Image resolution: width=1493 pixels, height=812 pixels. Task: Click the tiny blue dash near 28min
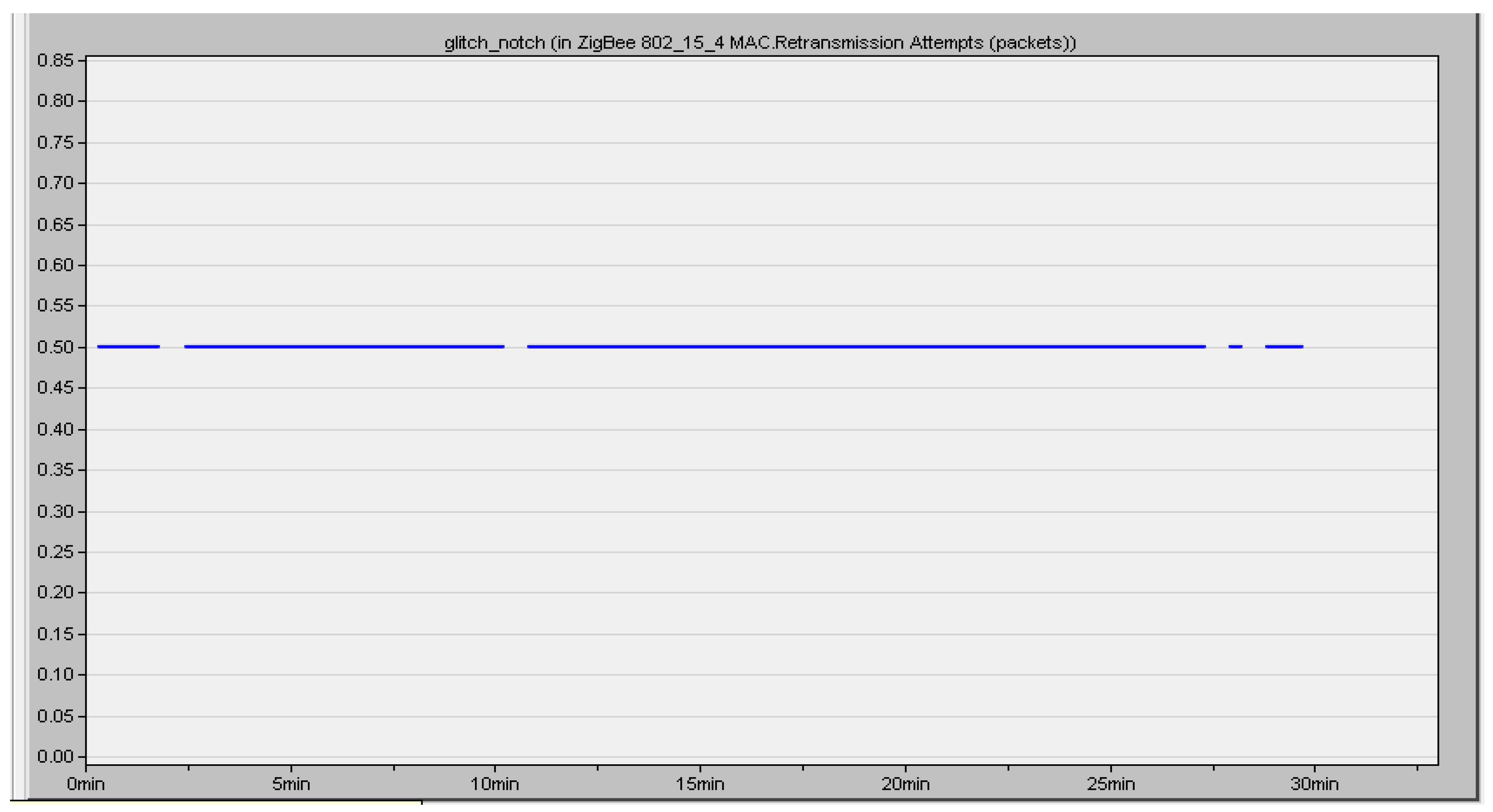tap(1235, 346)
